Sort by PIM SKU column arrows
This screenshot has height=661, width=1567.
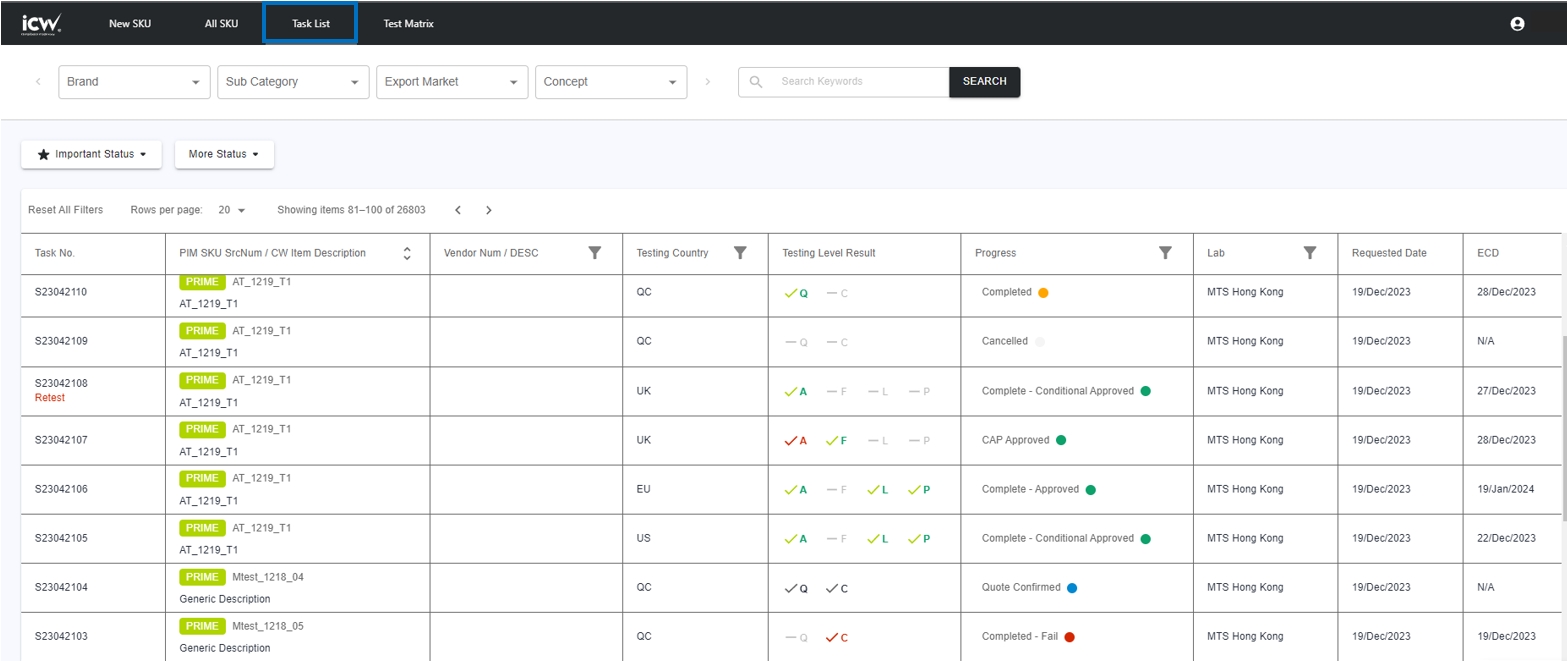coord(407,254)
